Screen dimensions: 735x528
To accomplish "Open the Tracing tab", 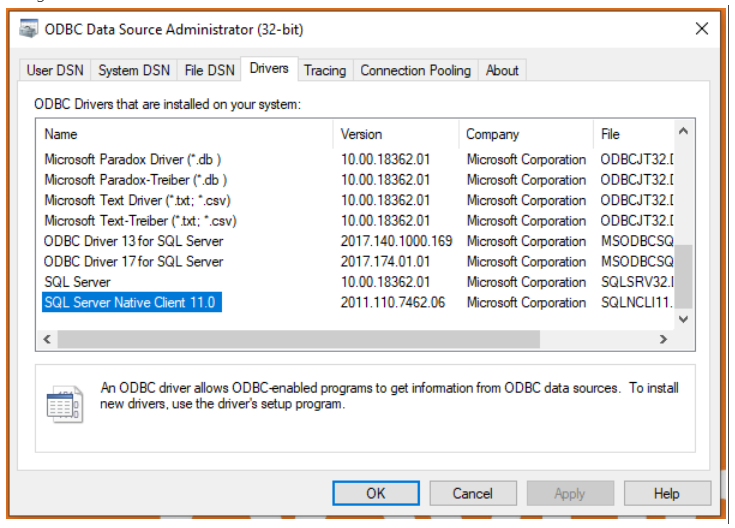I will point(325,70).
